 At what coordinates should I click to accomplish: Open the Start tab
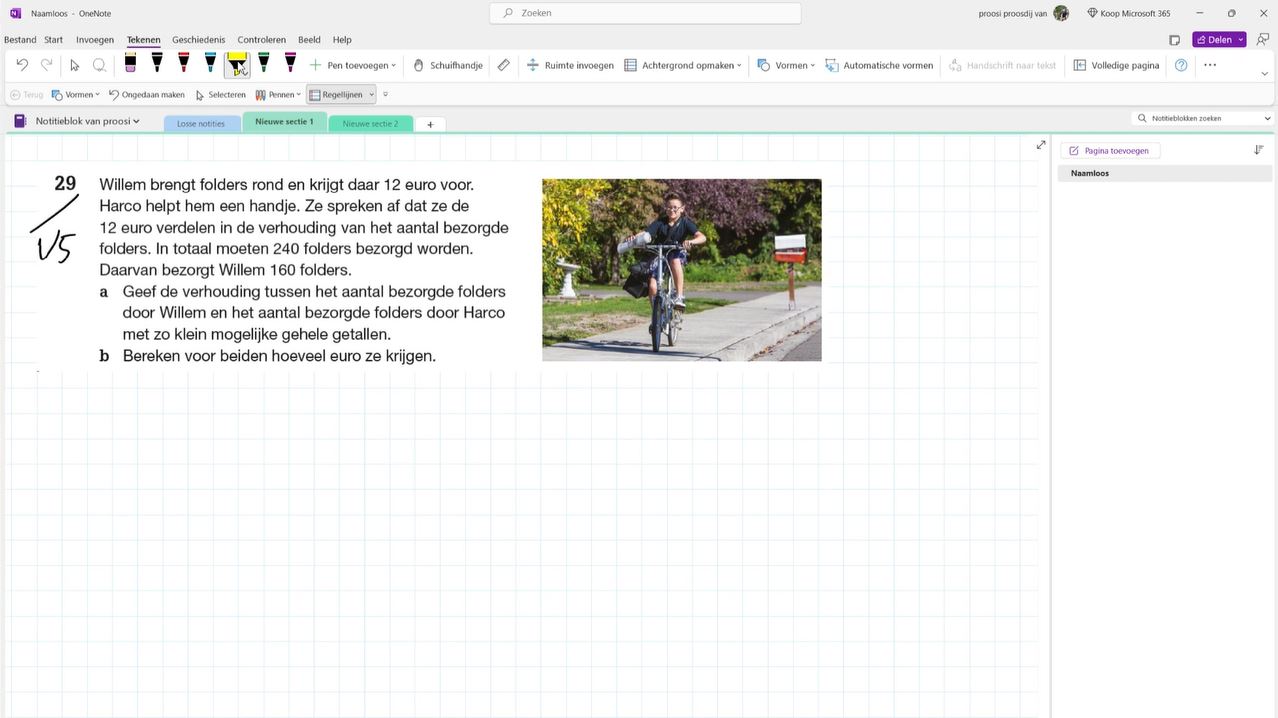point(54,40)
